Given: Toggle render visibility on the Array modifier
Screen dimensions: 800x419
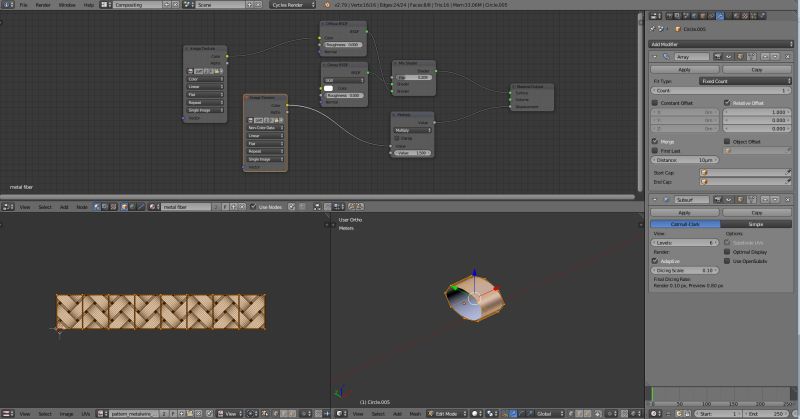Looking at the screenshot, I should point(717,56).
